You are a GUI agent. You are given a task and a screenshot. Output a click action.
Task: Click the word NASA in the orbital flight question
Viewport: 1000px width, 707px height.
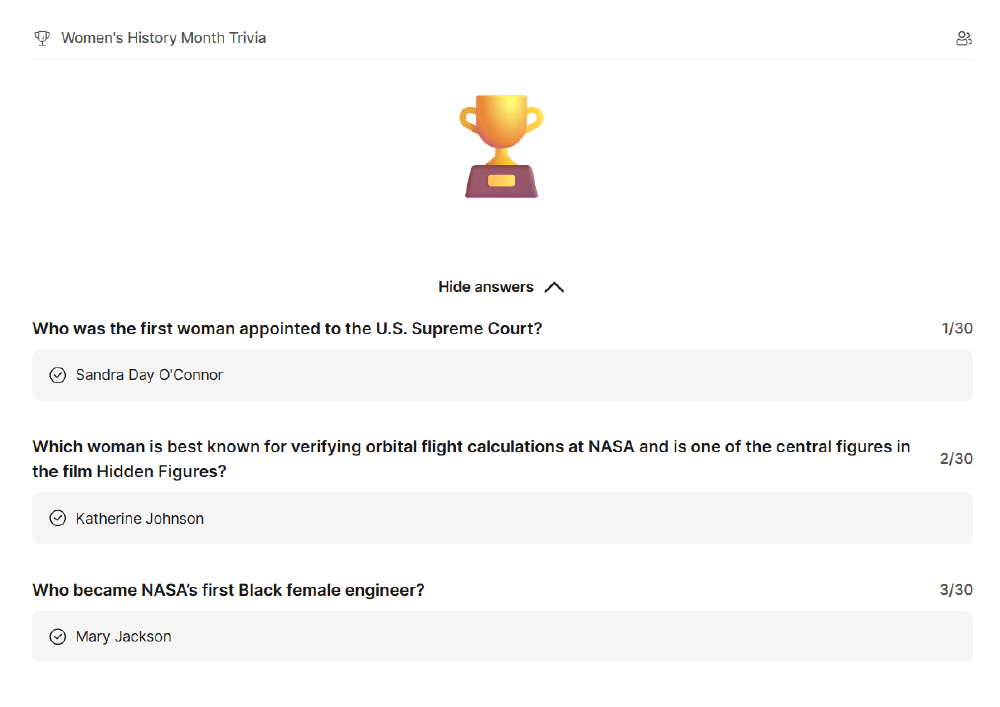[611, 446]
